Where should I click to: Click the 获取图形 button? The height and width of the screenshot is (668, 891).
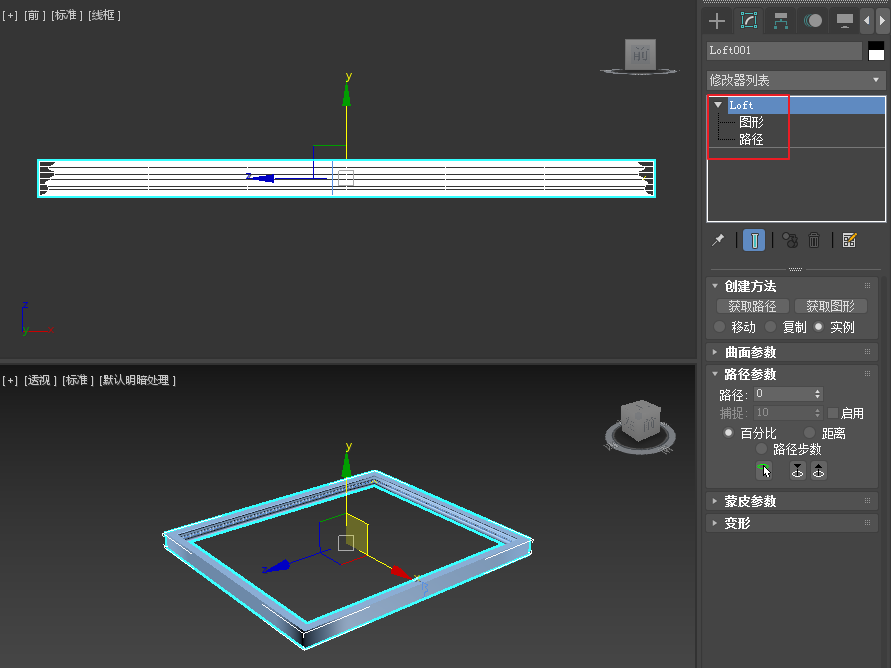[x=830, y=306]
